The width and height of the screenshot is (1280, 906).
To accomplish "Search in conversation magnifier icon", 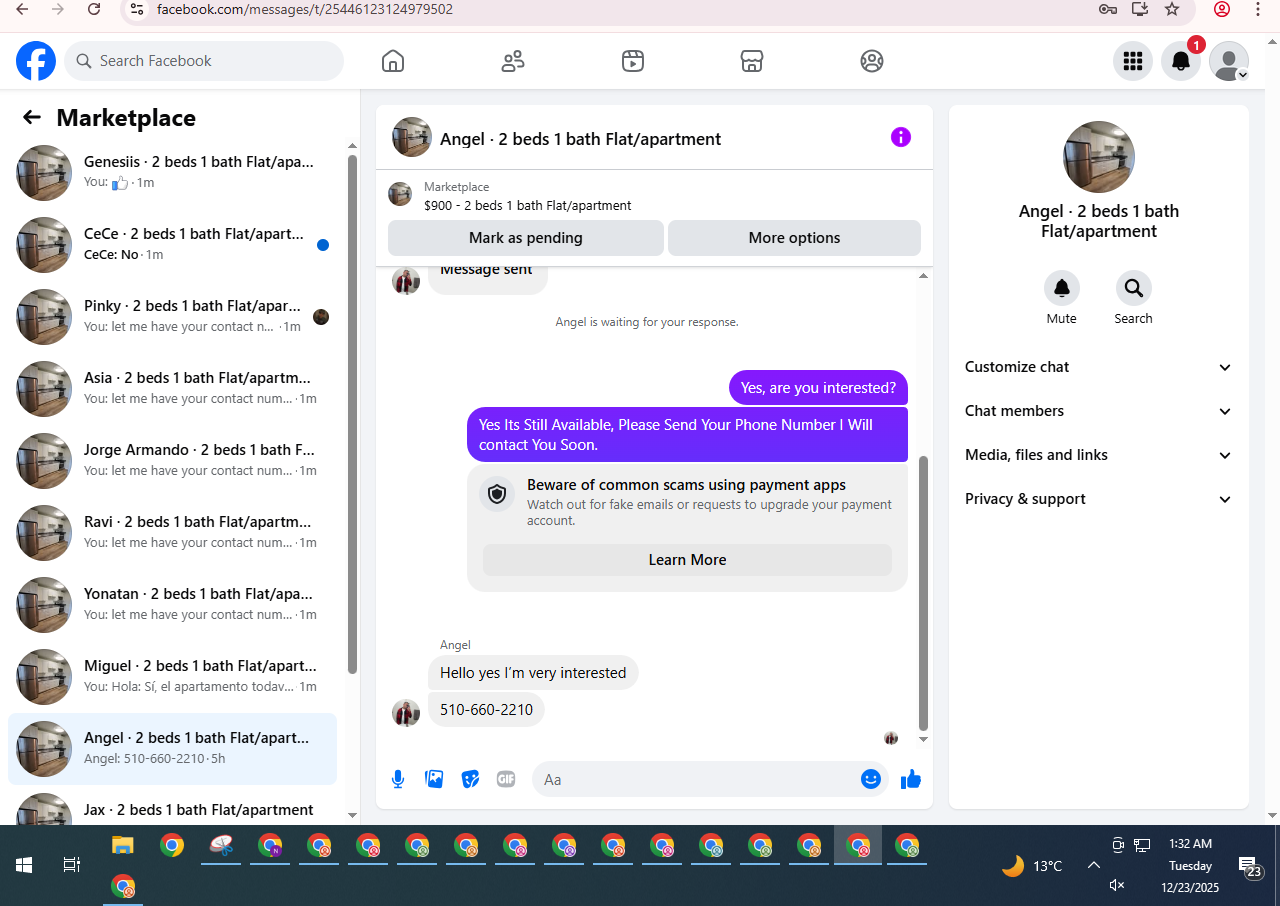I will (1134, 288).
